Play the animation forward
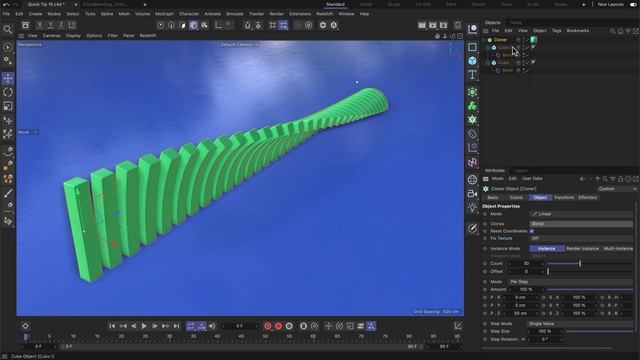 (x=144, y=326)
